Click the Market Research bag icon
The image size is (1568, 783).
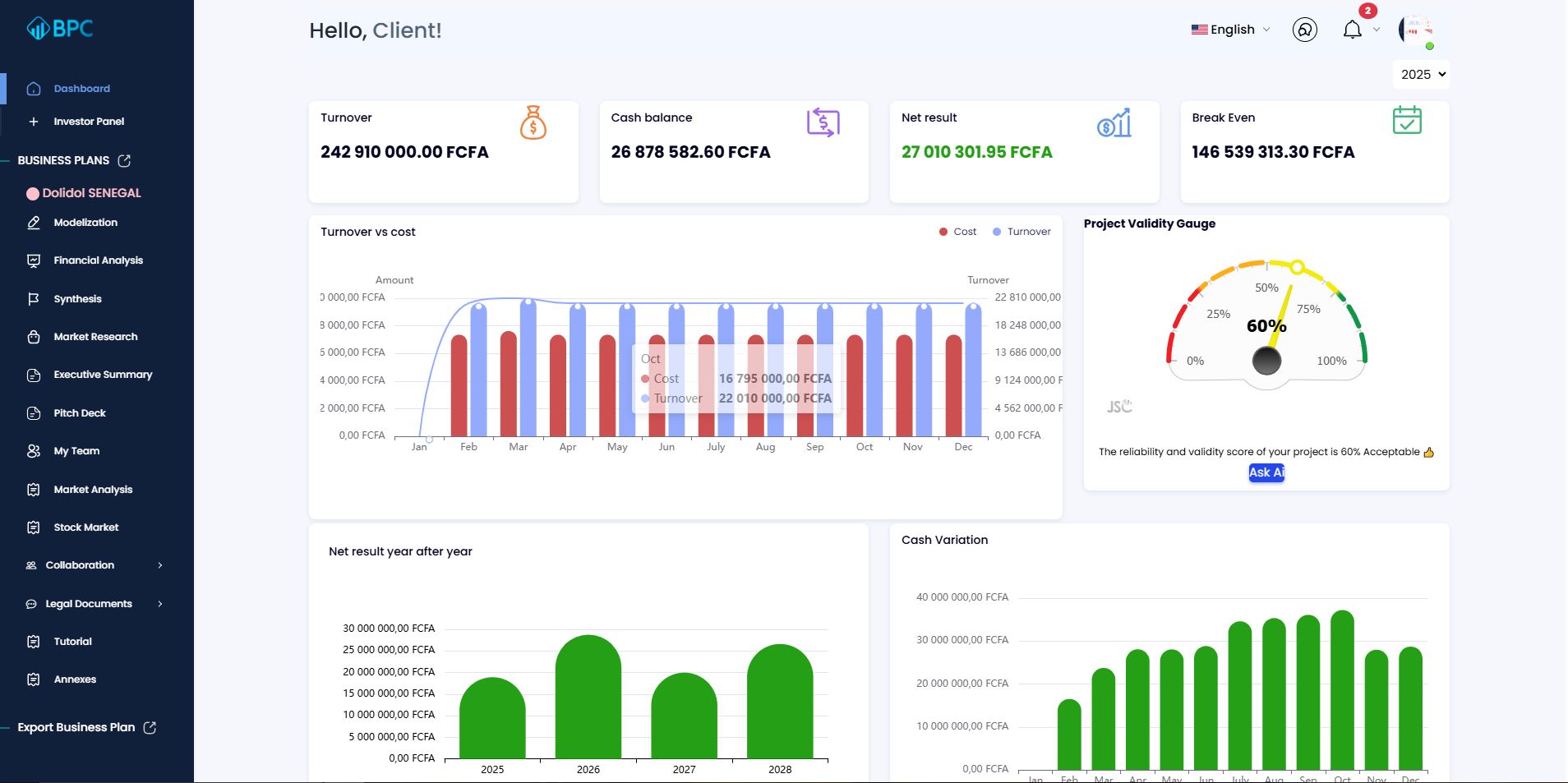33,336
